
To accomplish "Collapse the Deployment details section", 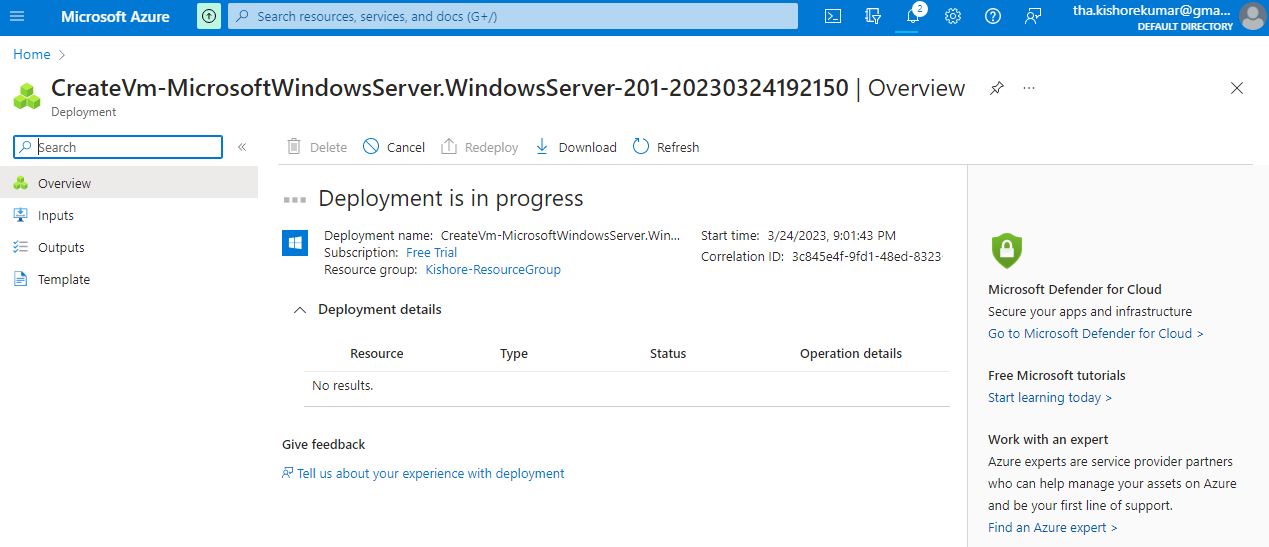I will (299, 310).
